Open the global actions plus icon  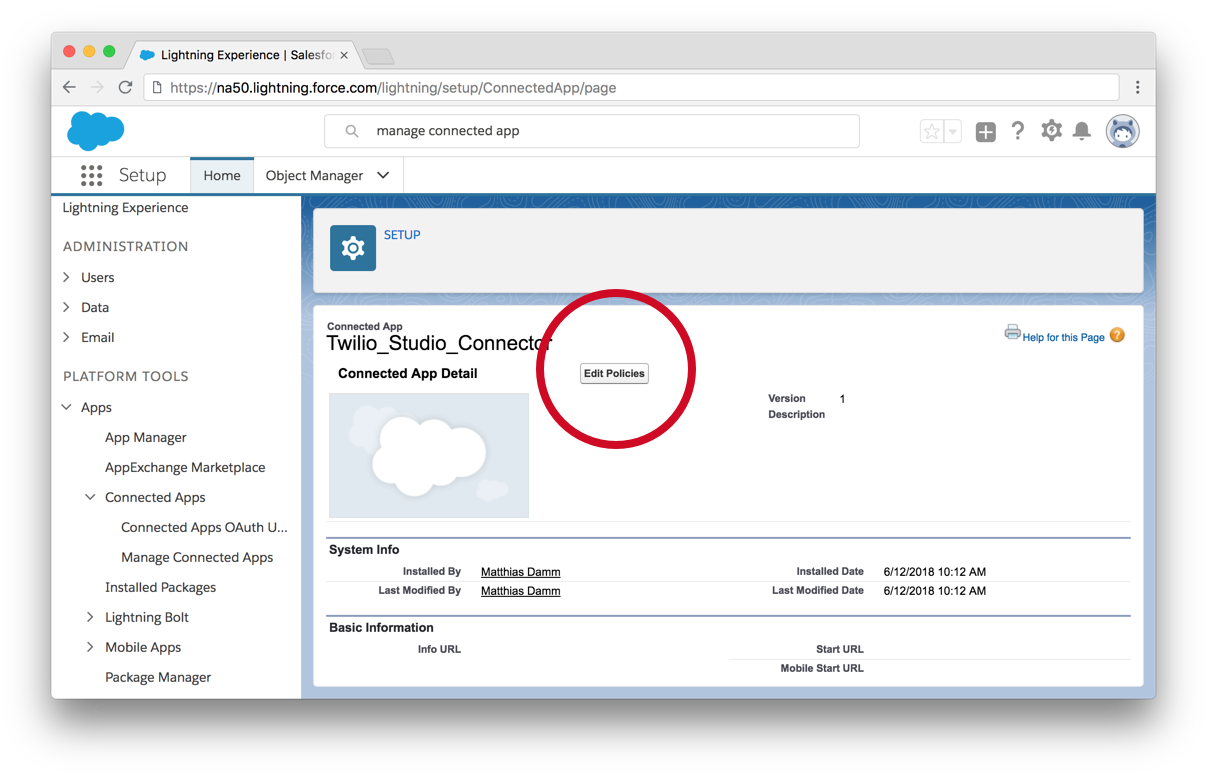[986, 131]
